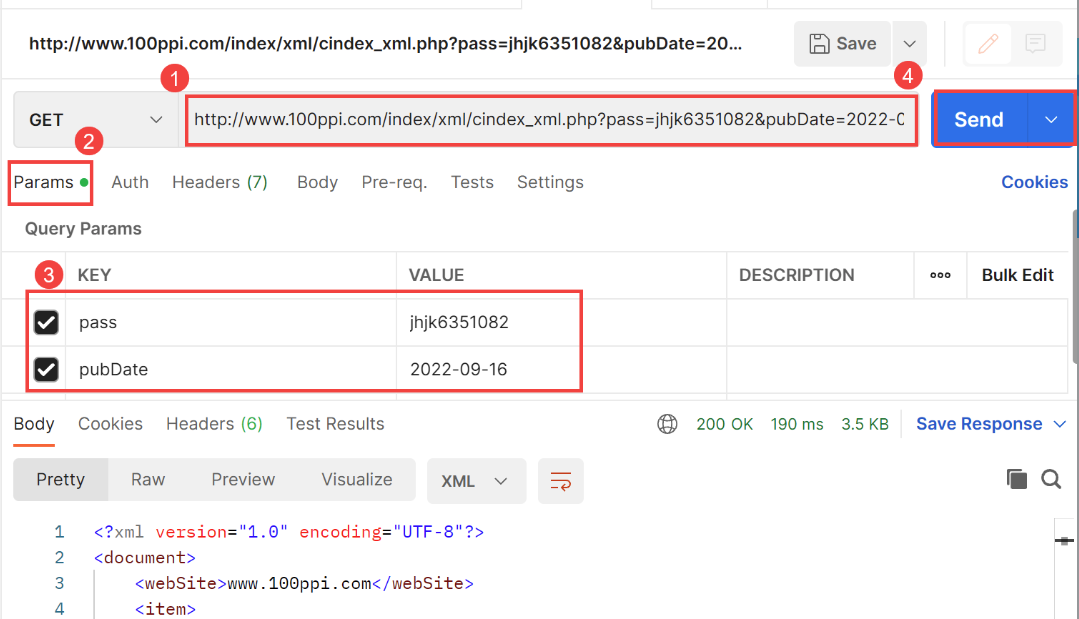Click the Save button
The image size is (1079, 619).
842,44
